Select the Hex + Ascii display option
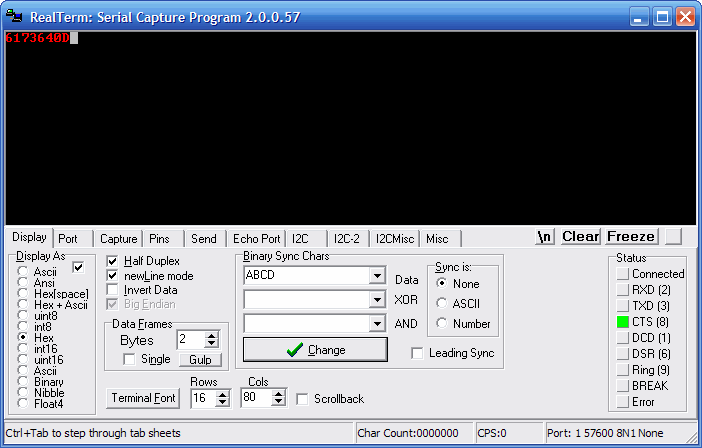 point(24,305)
